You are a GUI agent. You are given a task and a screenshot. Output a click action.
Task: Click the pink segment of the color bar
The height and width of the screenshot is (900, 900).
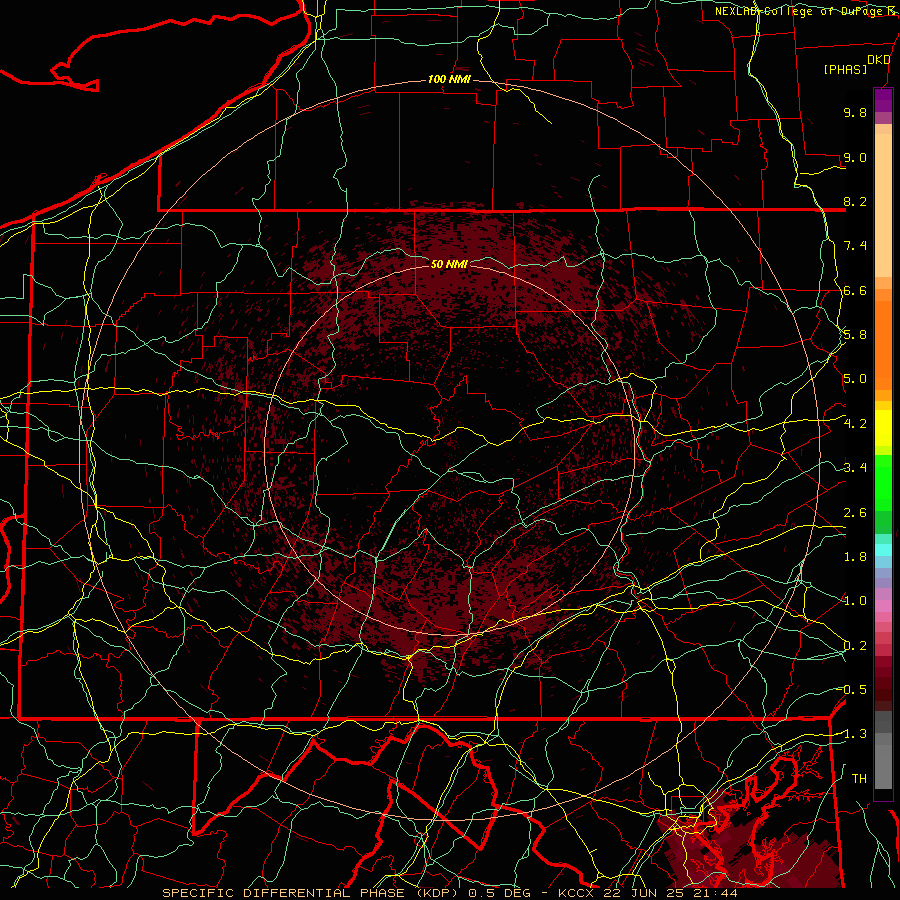(x=883, y=606)
